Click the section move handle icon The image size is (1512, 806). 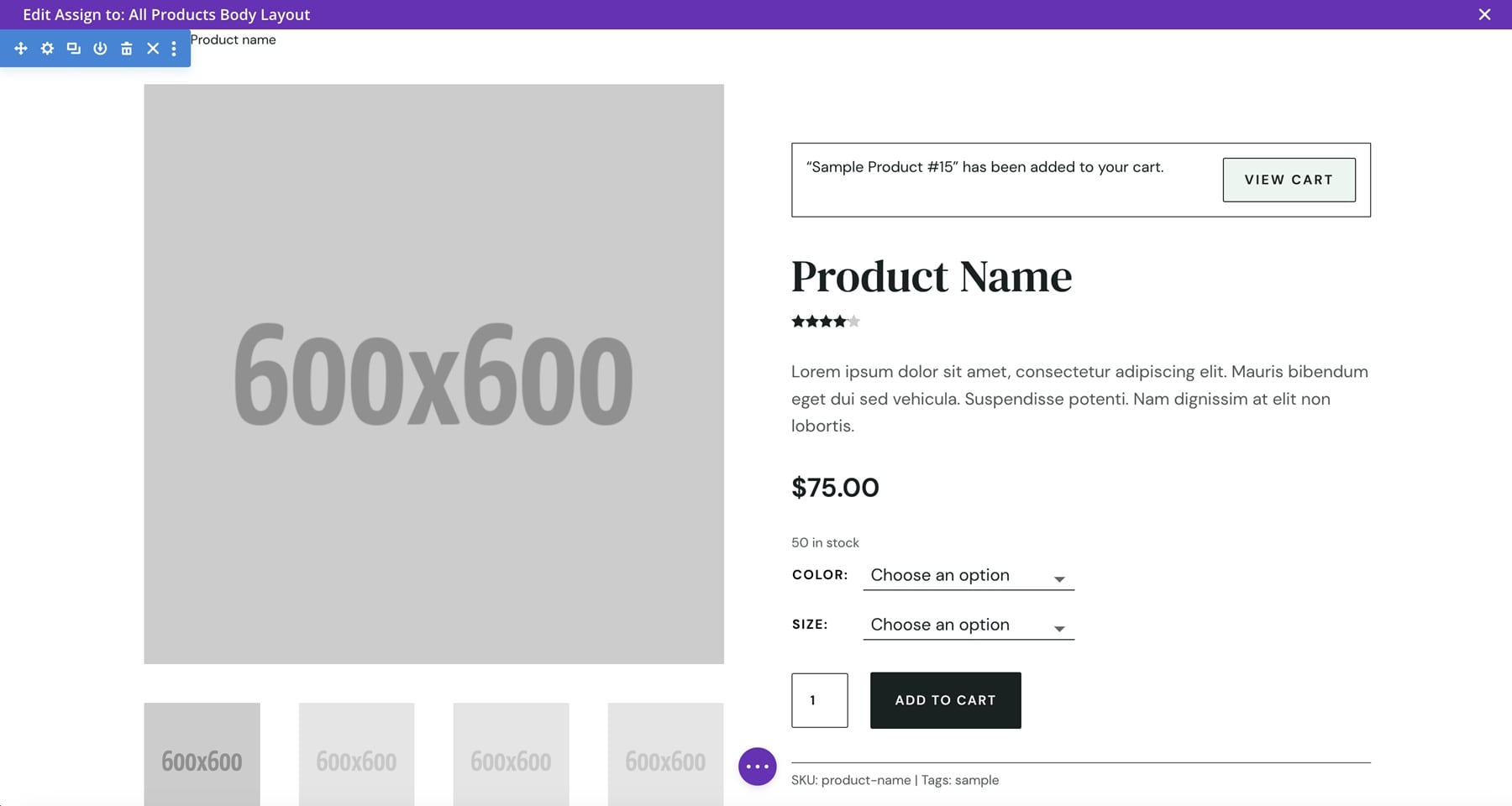pyautogui.click(x=21, y=49)
